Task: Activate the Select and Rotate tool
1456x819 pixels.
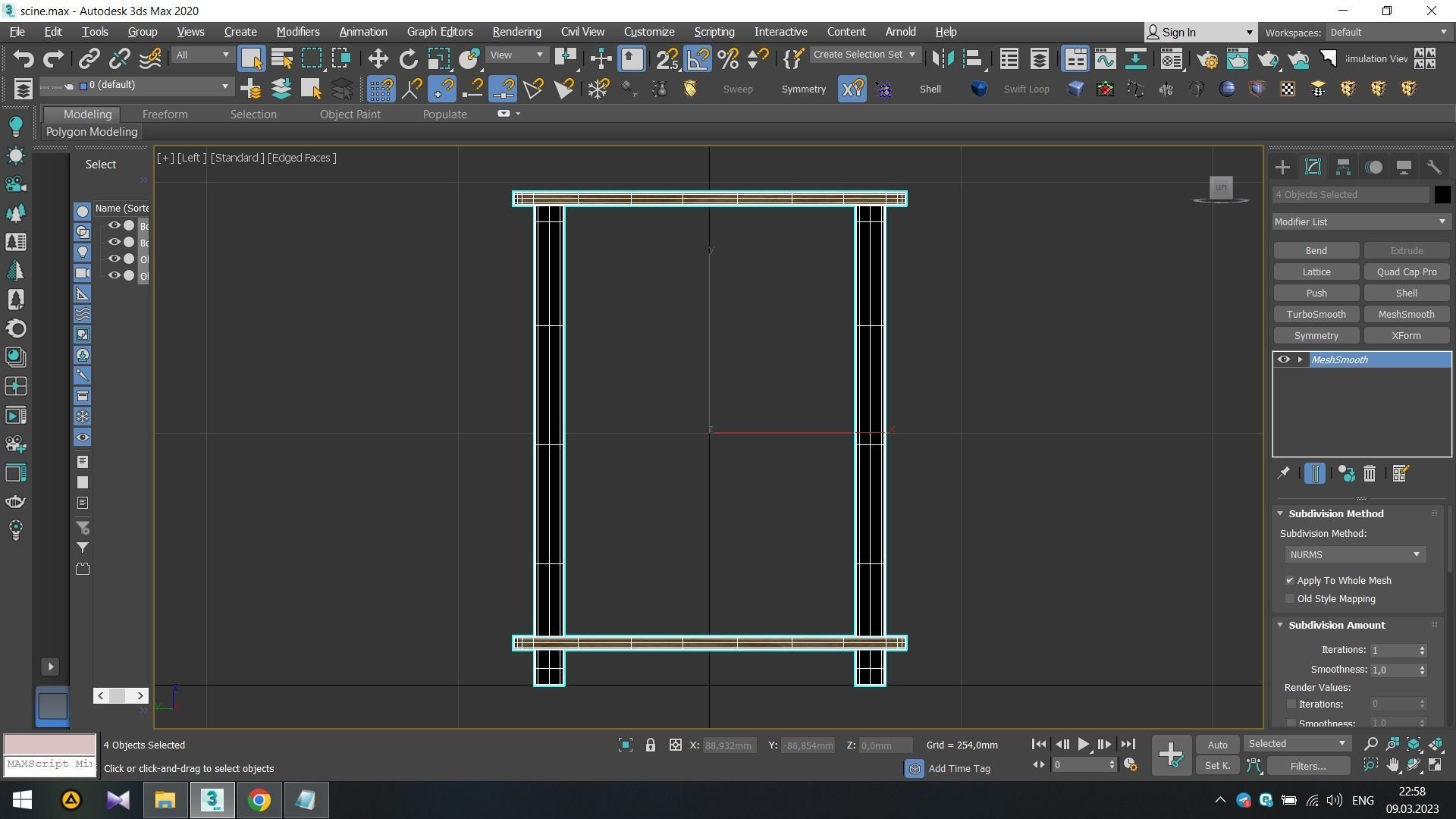Action: 408,58
